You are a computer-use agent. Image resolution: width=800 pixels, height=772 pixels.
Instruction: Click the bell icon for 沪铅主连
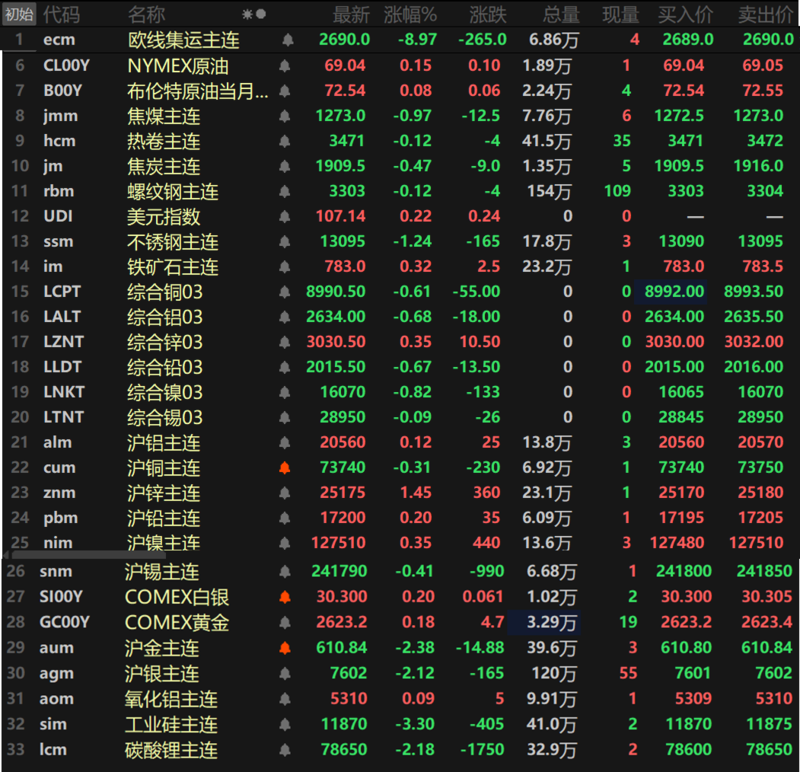tap(285, 518)
